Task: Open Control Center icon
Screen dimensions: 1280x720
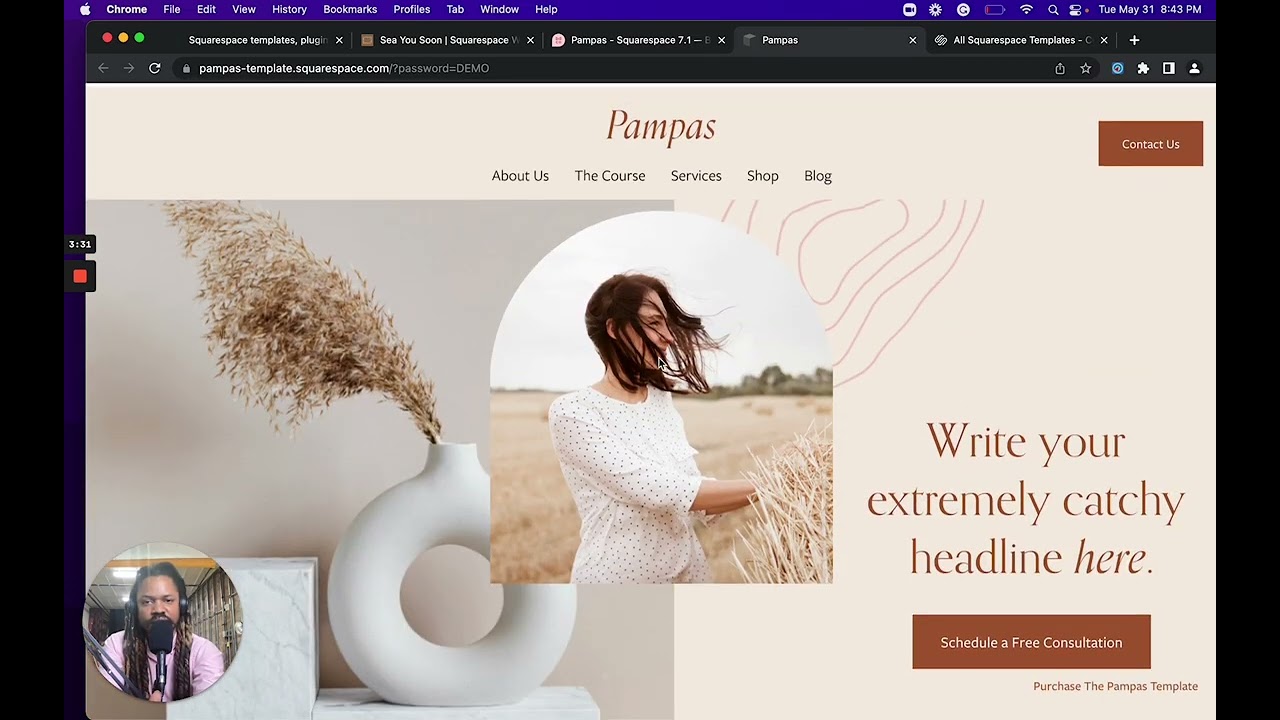Action: (x=1076, y=9)
